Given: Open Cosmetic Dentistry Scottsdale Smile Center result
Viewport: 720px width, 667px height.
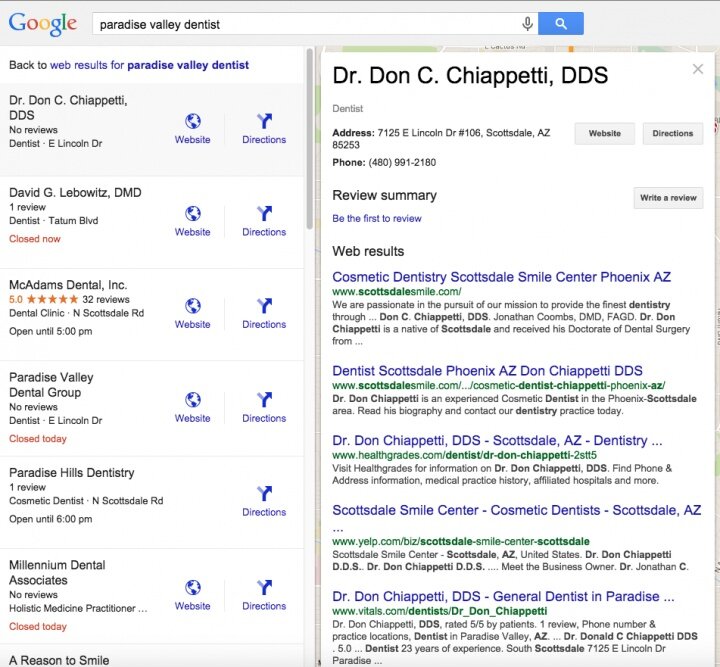Looking at the screenshot, I should click(501, 277).
